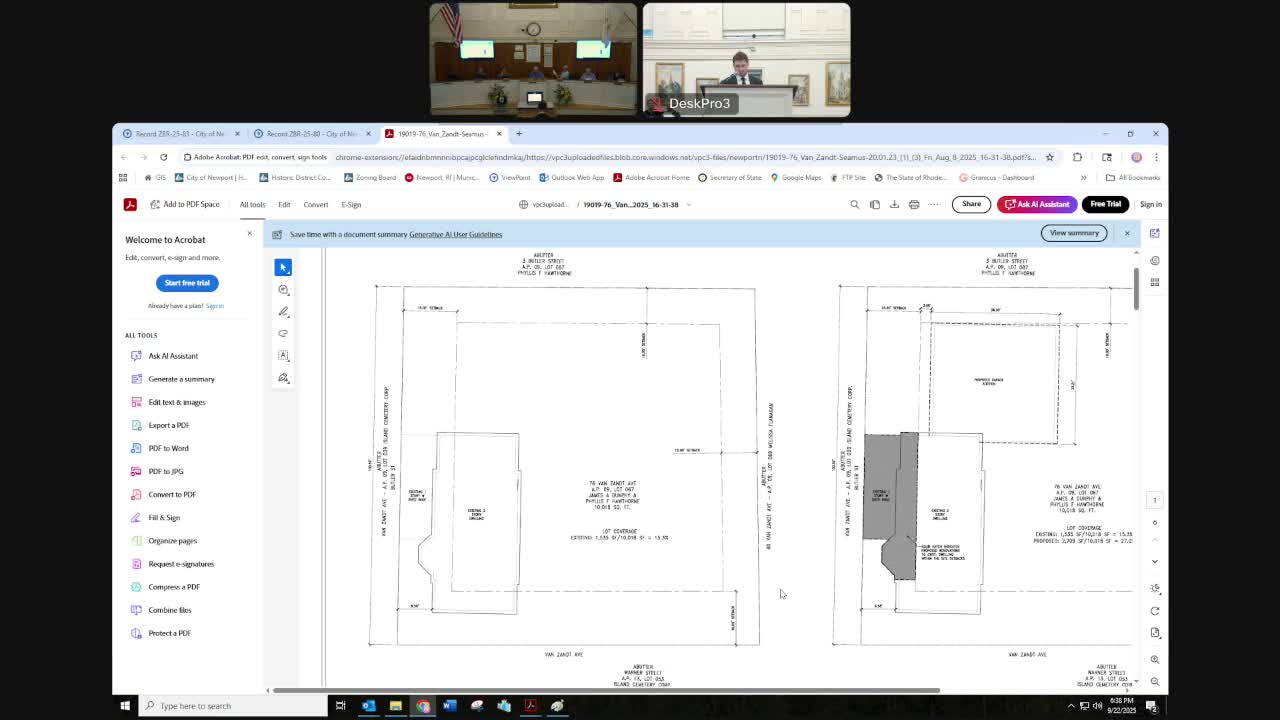Open the E-Sign menu tab
This screenshot has width=1280, height=720.
pyautogui.click(x=351, y=205)
